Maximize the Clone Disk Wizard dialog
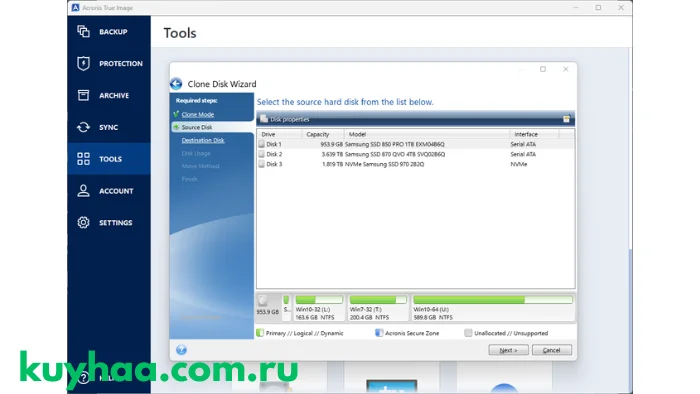700x394 pixels. click(x=543, y=69)
